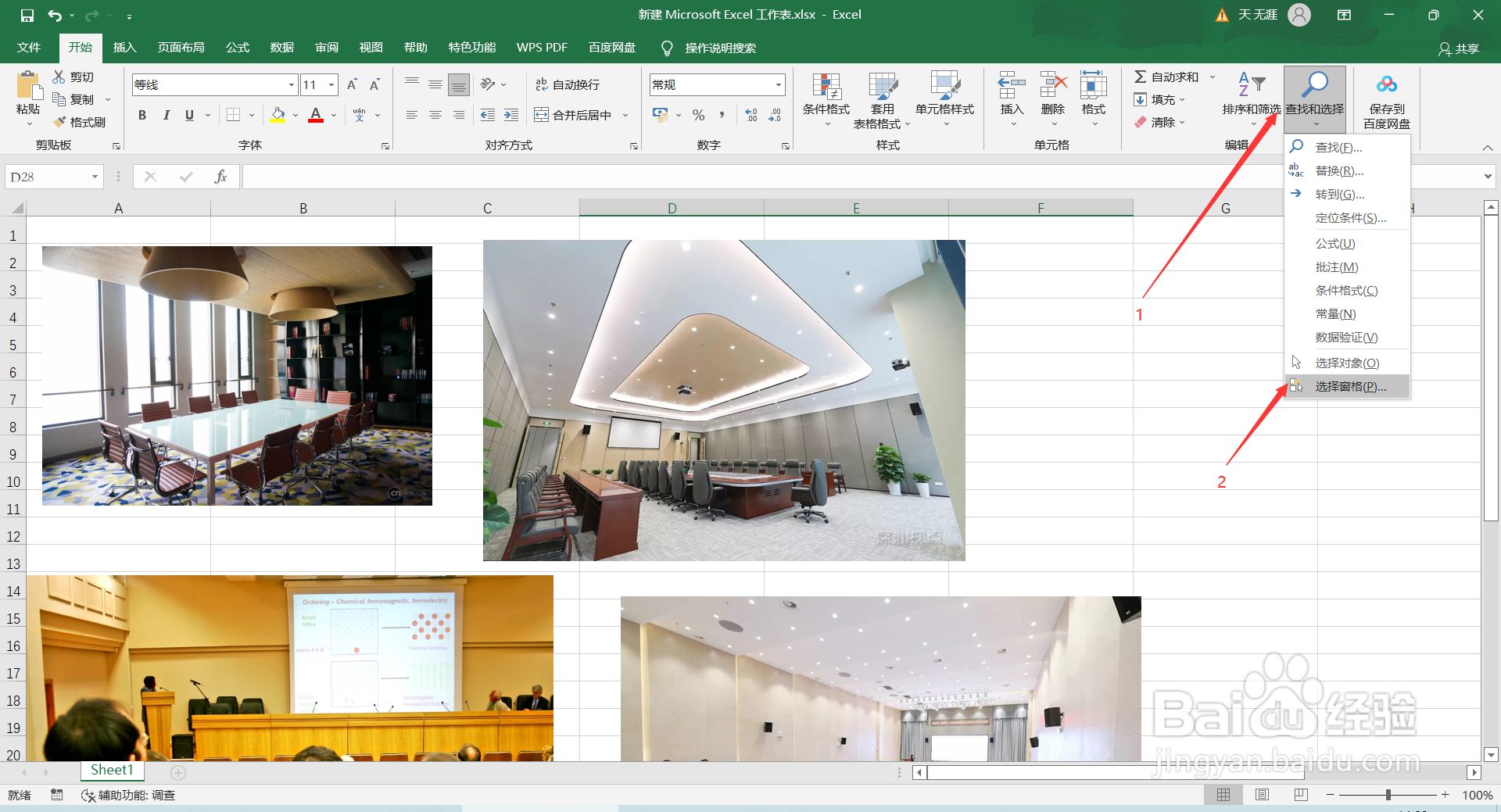This screenshot has height=812, width=1501.
Task: Insert cells using the Insert icon
Action: (1012, 84)
